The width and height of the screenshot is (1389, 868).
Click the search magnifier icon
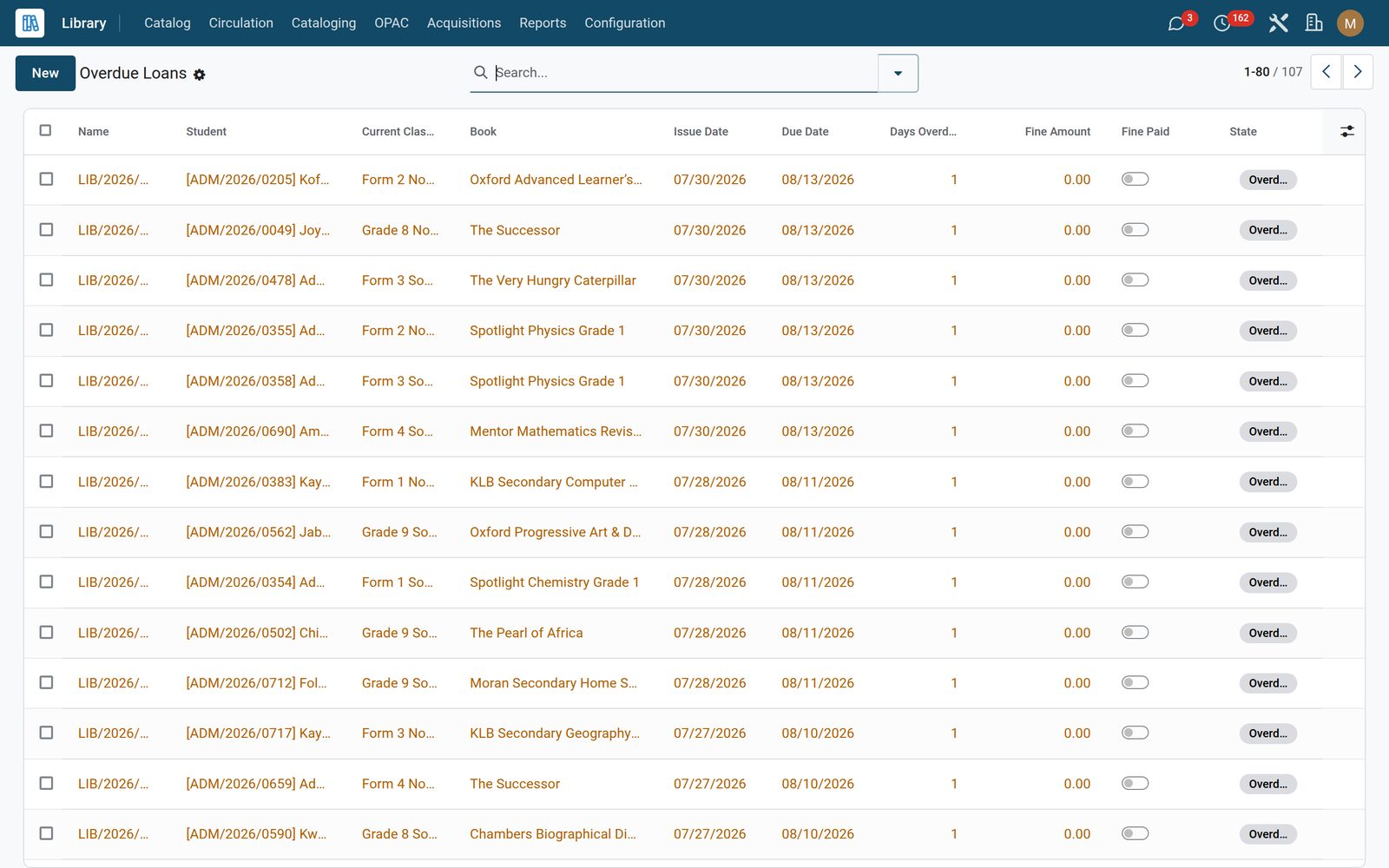[480, 72]
